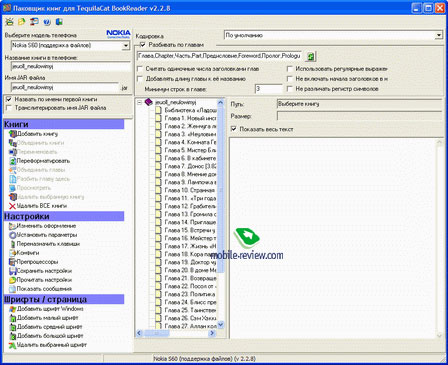
Task: Uncheck Назвать по имени первой книги
Action: [x=9, y=99]
